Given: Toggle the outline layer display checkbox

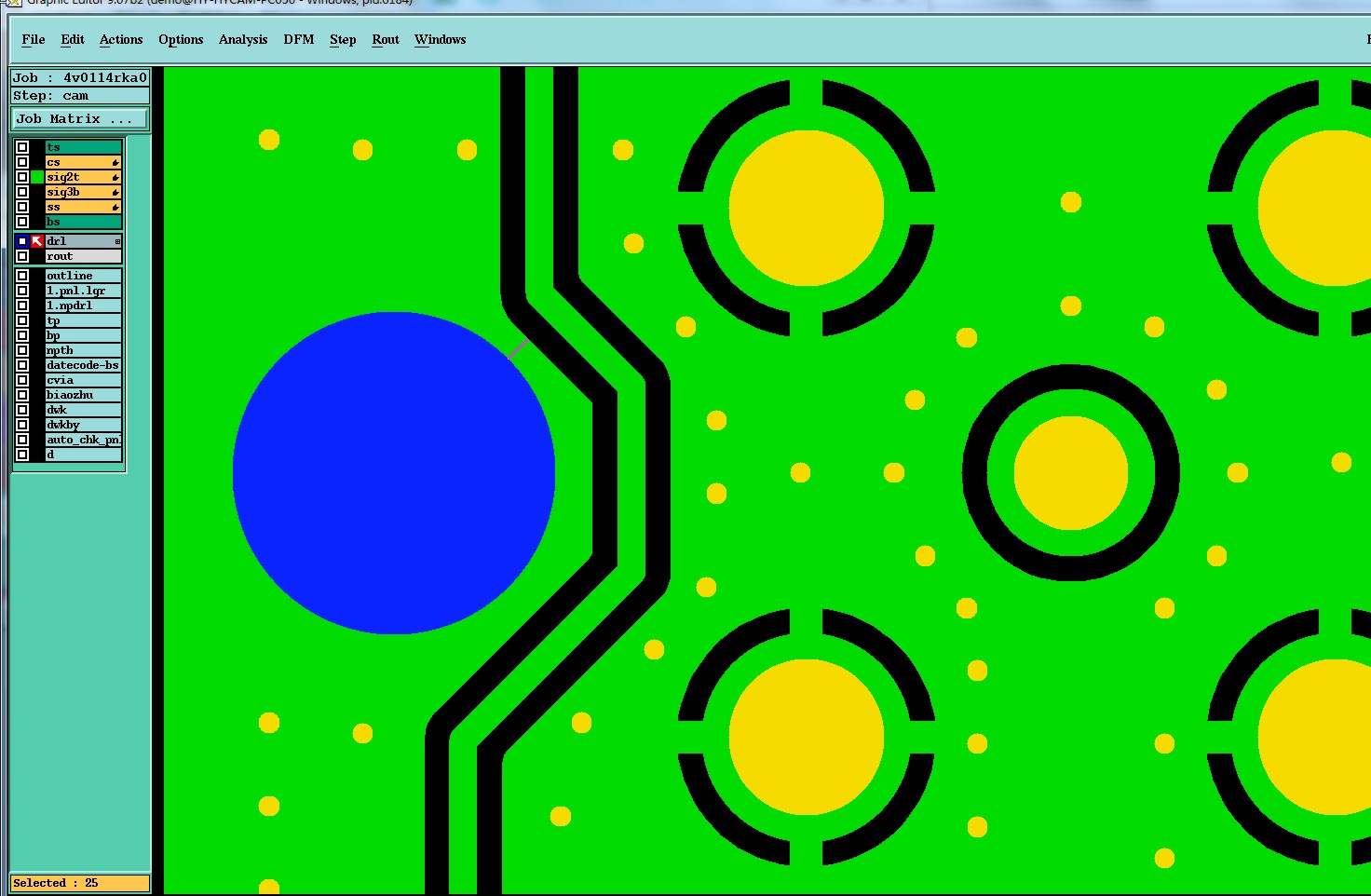Looking at the screenshot, I should pos(22,276).
